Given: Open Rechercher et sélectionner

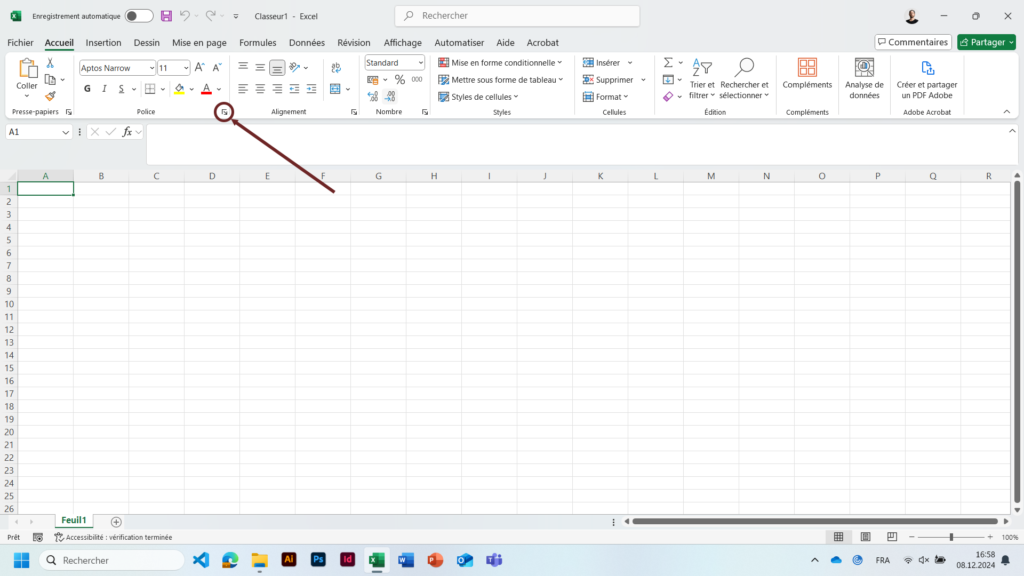Looking at the screenshot, I should pos(744,79).
